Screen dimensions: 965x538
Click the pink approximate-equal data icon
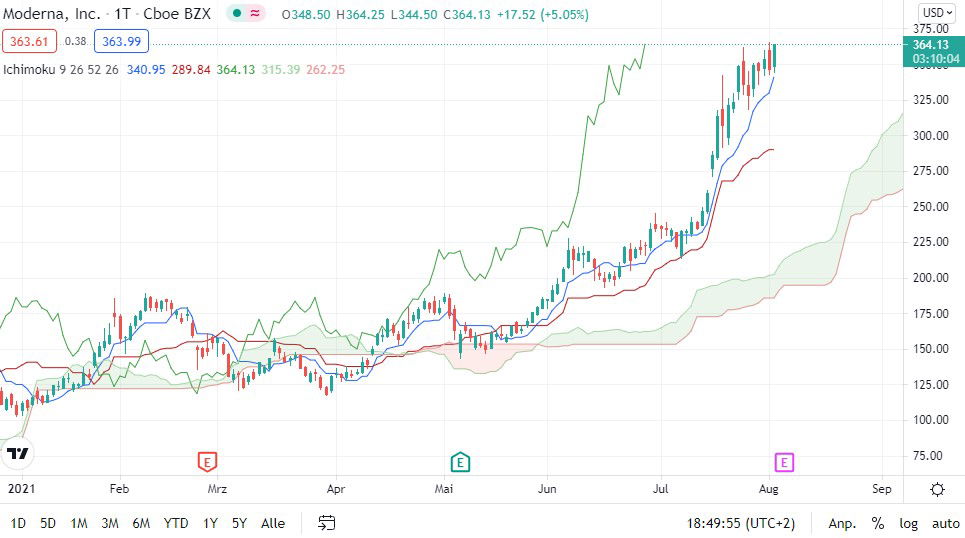point(255,15)
